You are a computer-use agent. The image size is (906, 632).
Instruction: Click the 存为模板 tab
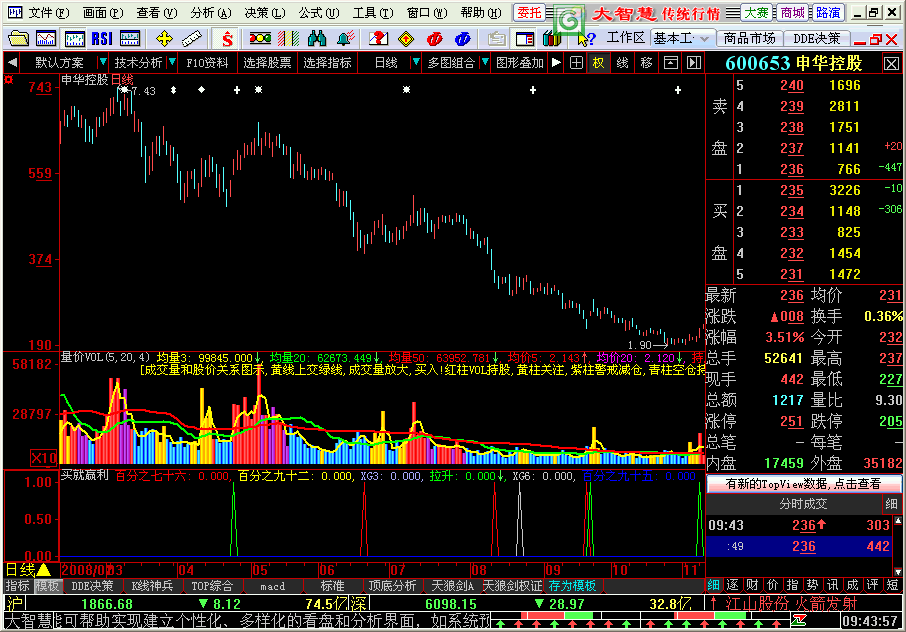(x=572, y=586)
